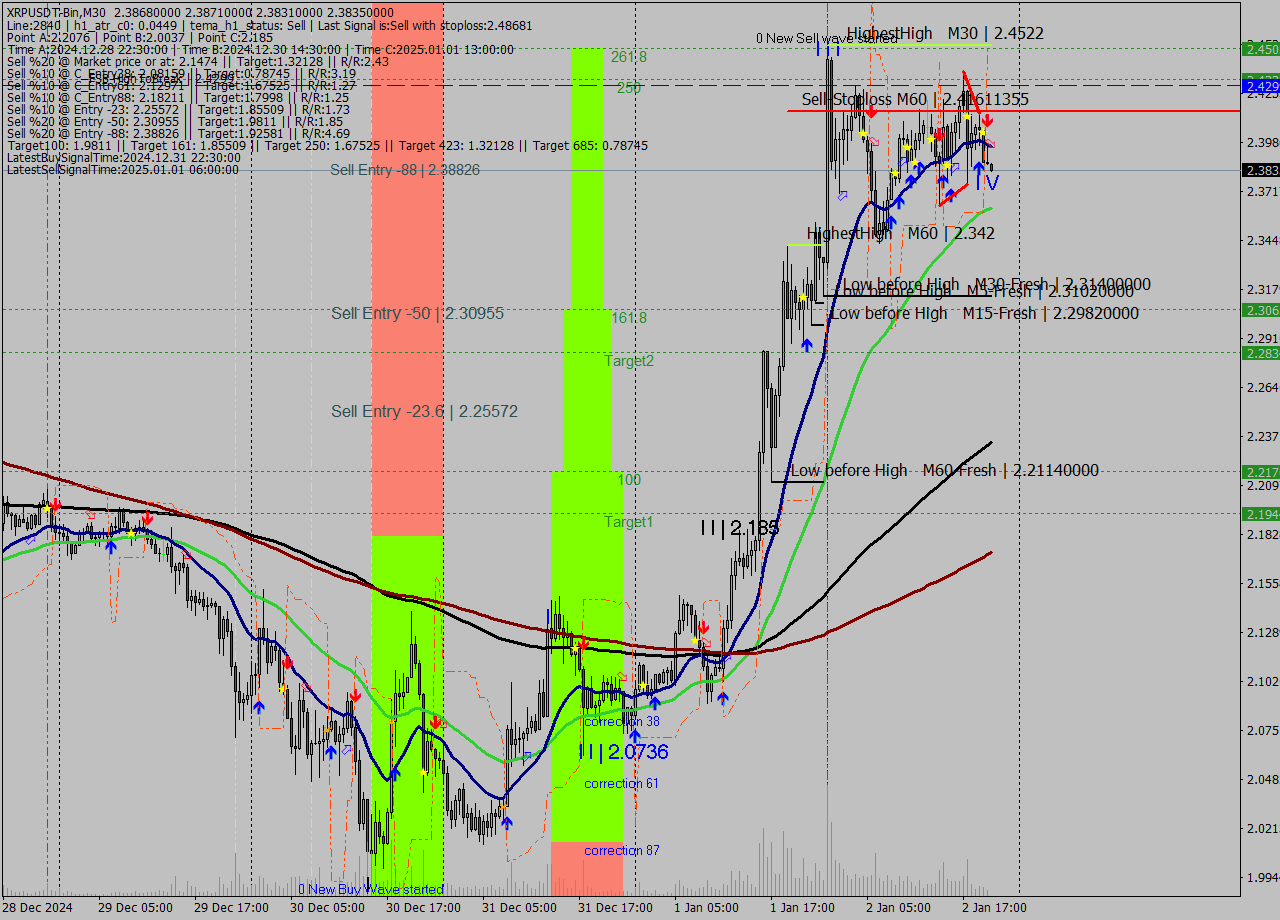
Task: Click the 'Sell Entry -23.6 | 2.25572' chart label
Action: pos(425,412)
